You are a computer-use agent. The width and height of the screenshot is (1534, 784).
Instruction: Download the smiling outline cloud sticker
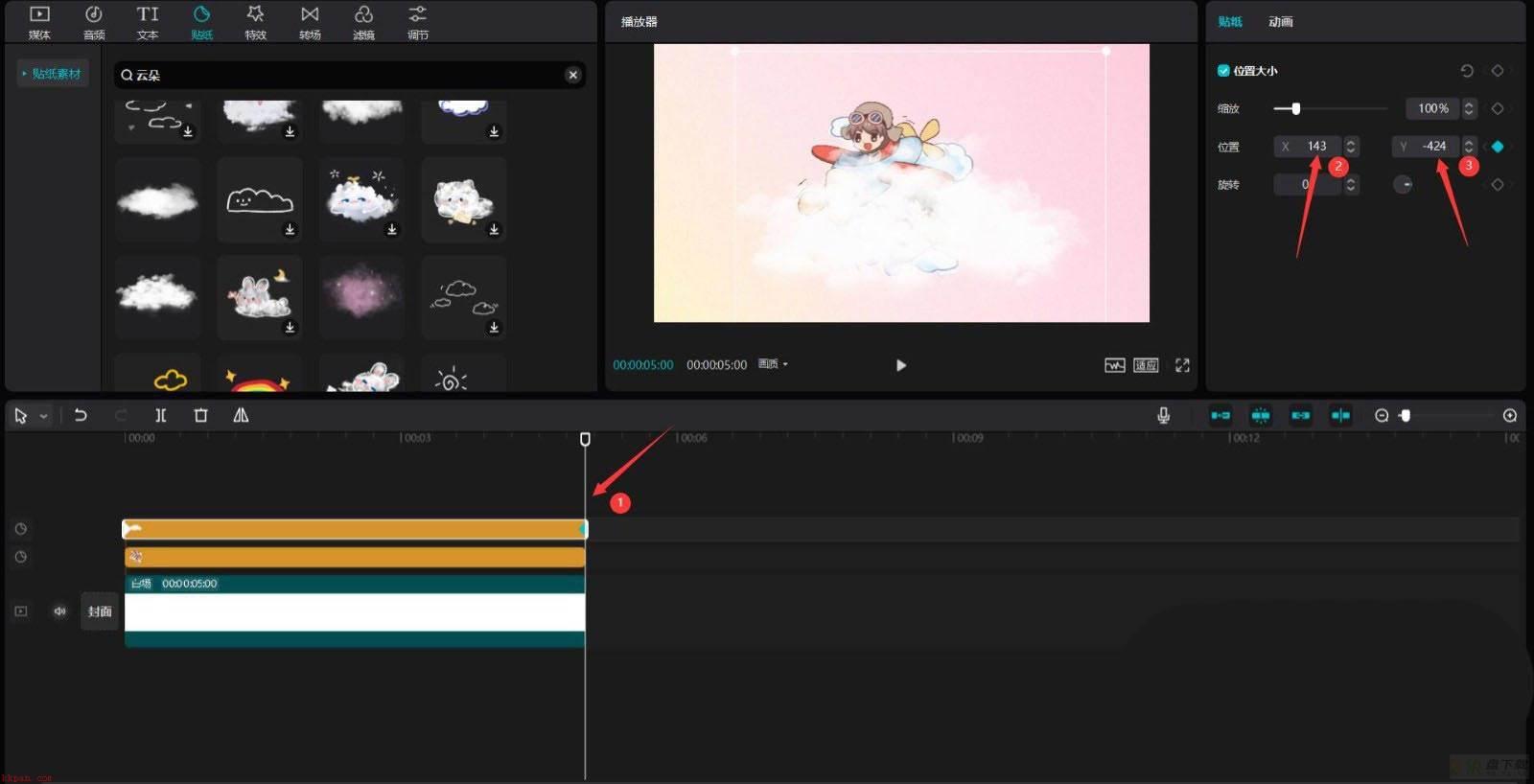[x=290, y=230]
